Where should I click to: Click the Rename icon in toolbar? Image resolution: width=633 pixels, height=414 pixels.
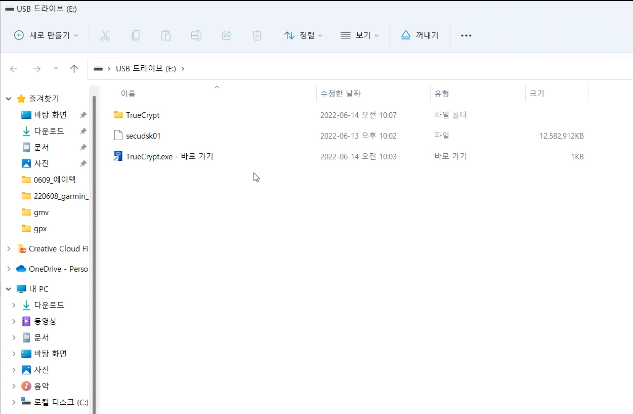(196, 36)
